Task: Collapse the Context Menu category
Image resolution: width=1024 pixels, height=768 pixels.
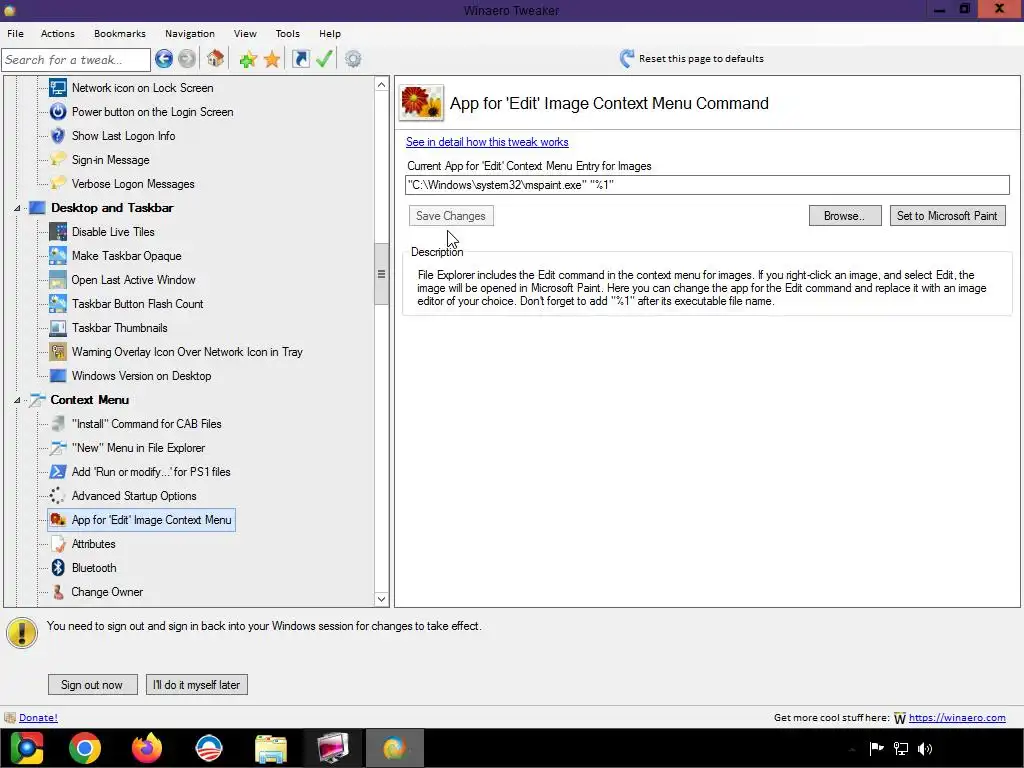Action: (x=17, y=400)
